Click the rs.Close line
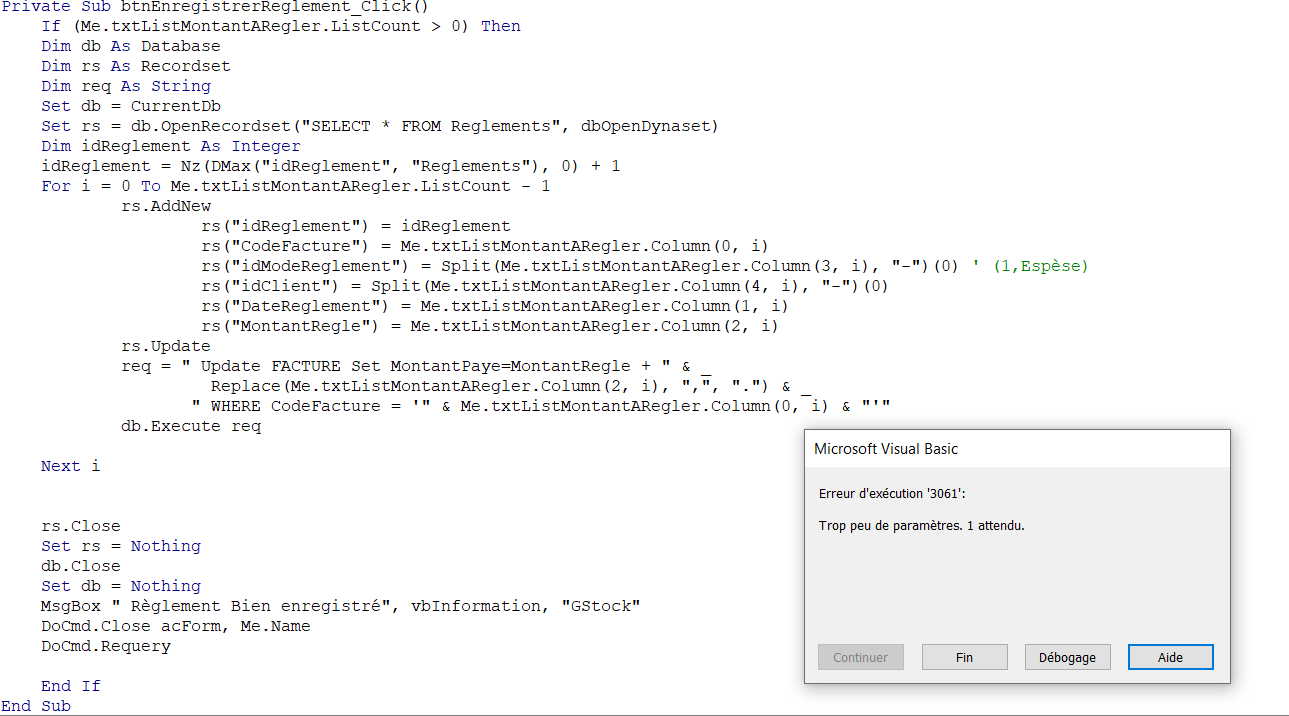Image resolution: width=1289 pixels, height=716 pixels. coord(81,526)
